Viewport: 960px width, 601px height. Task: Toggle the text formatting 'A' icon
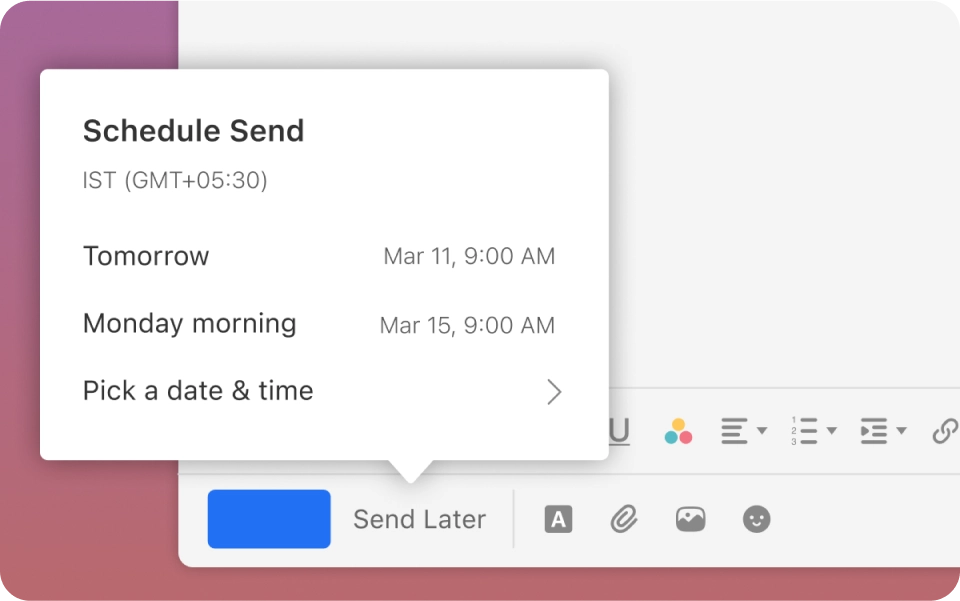point(558,519)
